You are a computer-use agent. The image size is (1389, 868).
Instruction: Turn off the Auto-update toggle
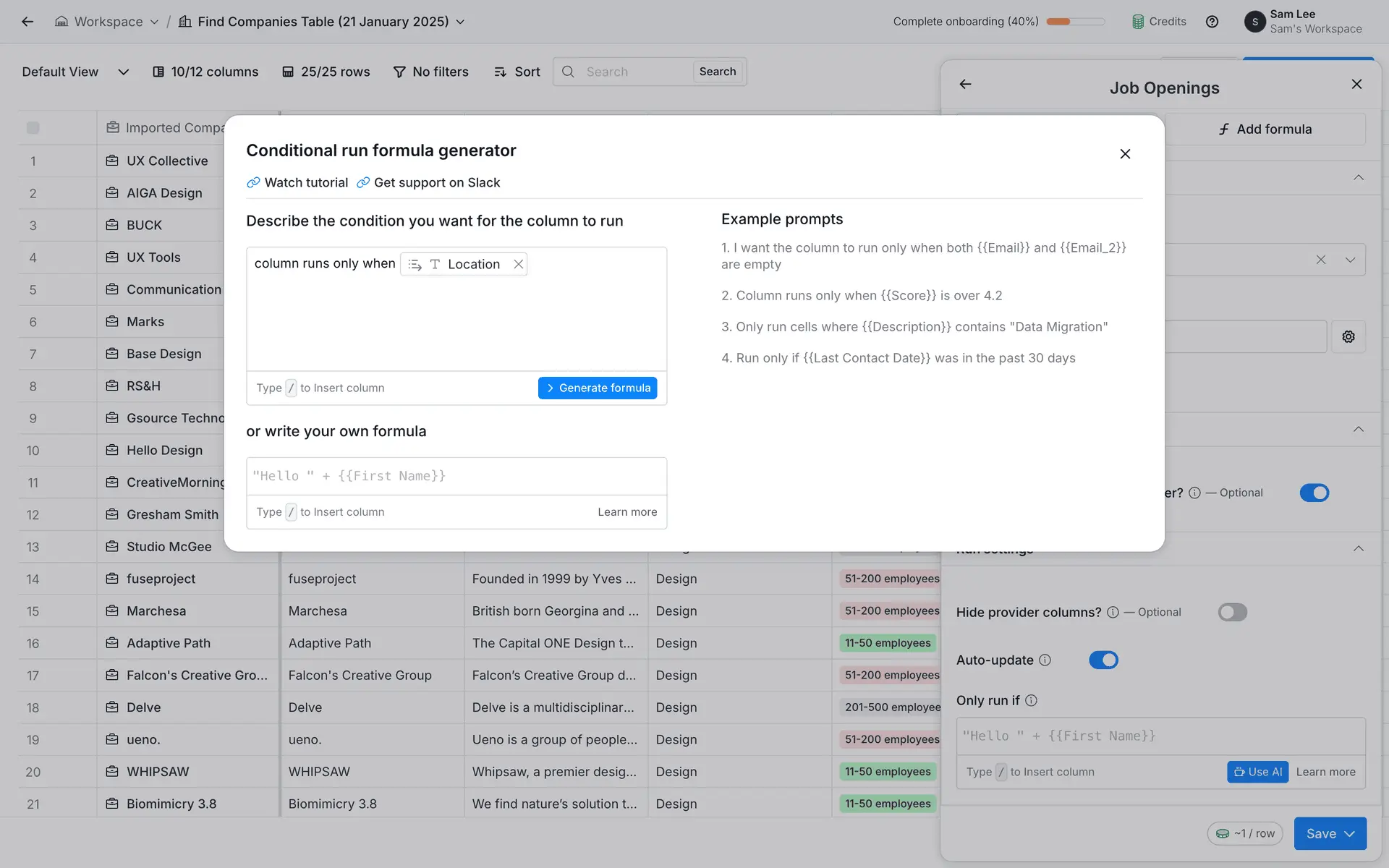[x=1103, y=660]
